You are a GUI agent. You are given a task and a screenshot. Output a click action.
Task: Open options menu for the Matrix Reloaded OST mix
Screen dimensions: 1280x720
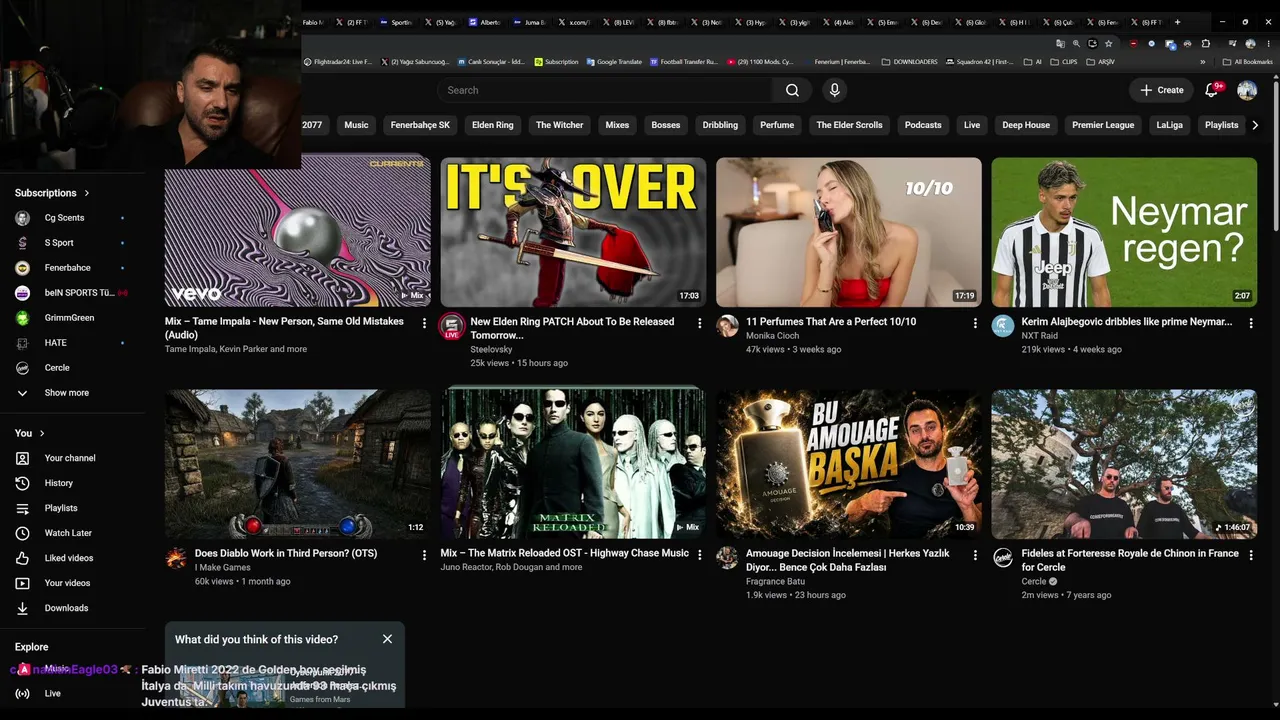(x=700, y=555)
